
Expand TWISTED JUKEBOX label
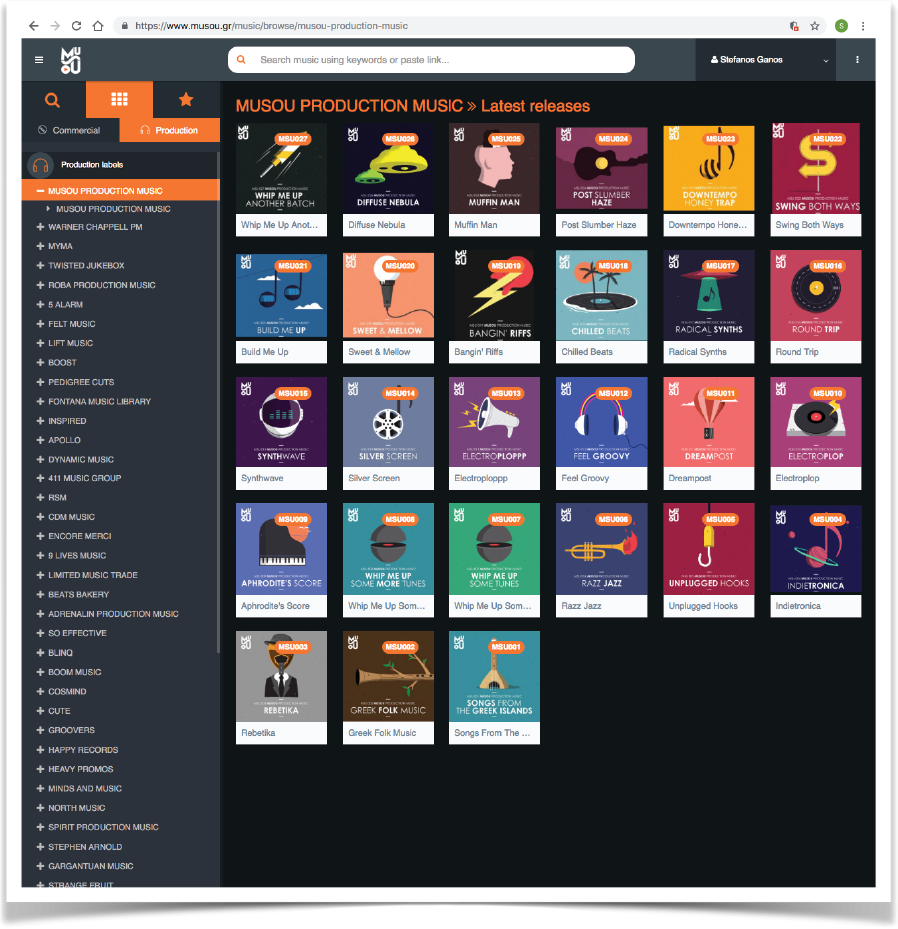[x=40, y=265]
